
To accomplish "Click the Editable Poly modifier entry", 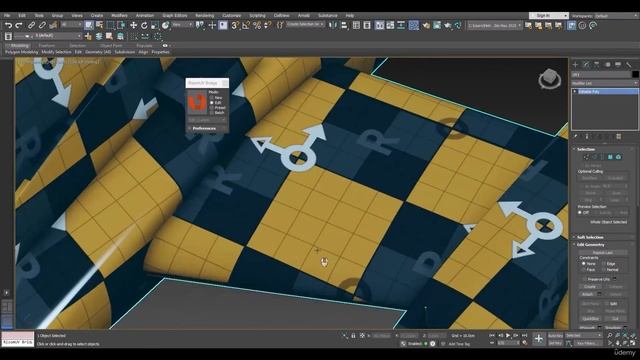I will click(605, 92).
